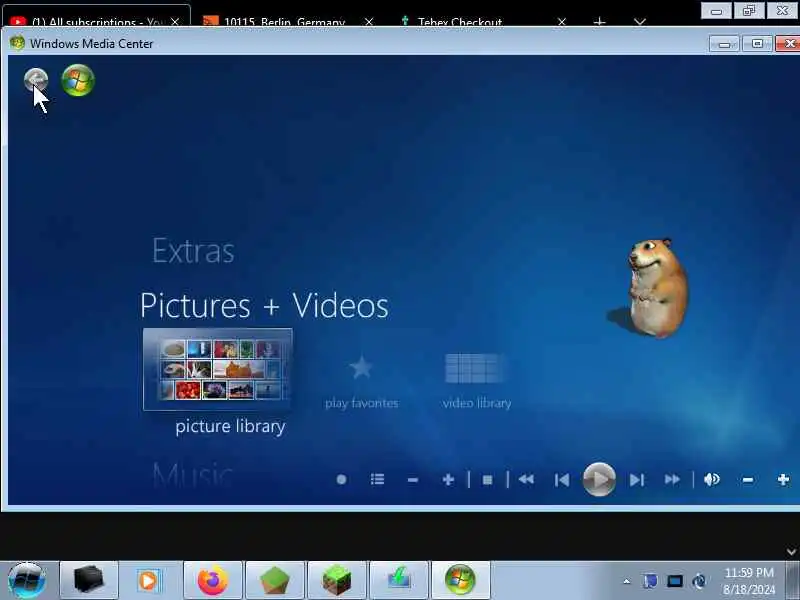Click the back arrow in Media Center
This screenshot has height=600, width=800.
pos(36,80)
